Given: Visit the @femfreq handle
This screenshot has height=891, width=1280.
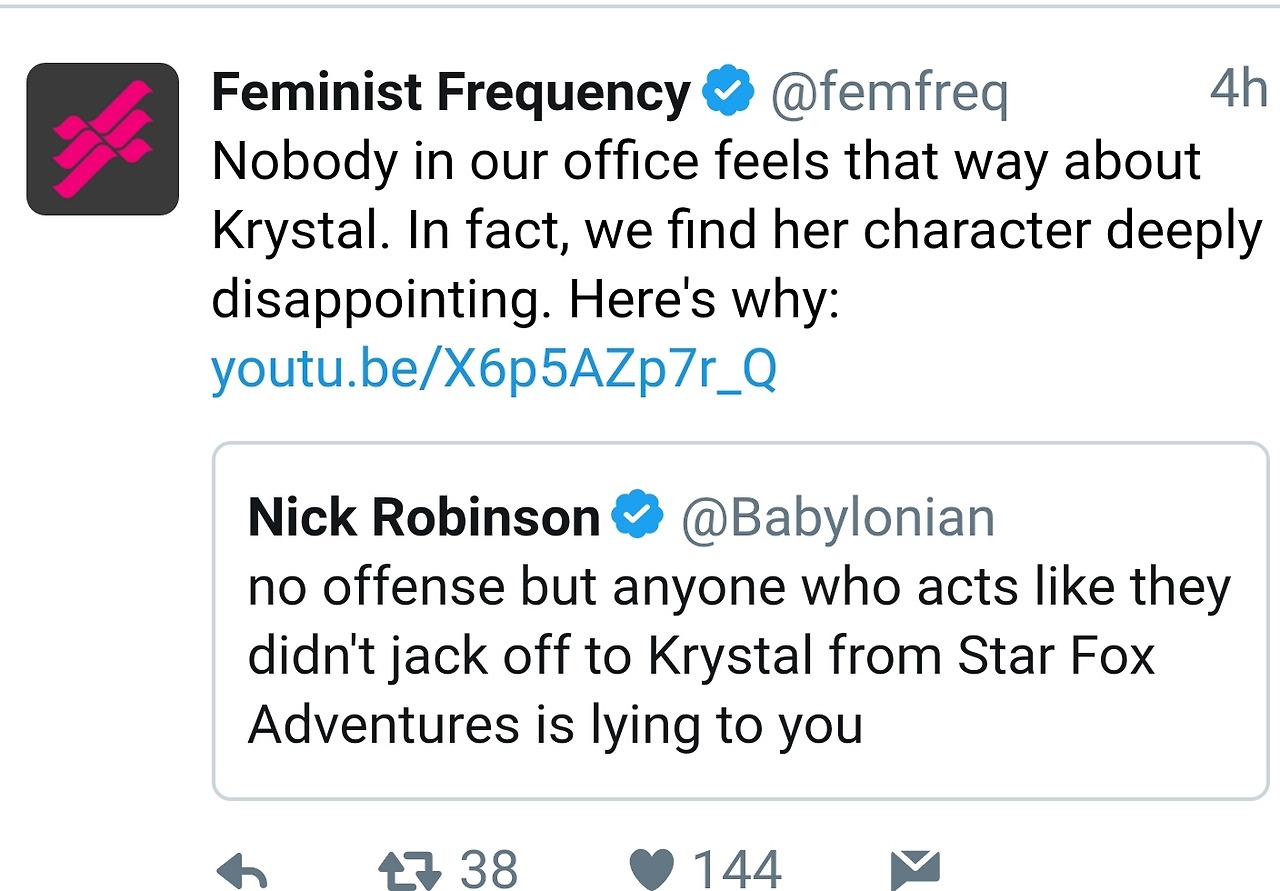Looking at the screenshot, I should tap(888, 94).
